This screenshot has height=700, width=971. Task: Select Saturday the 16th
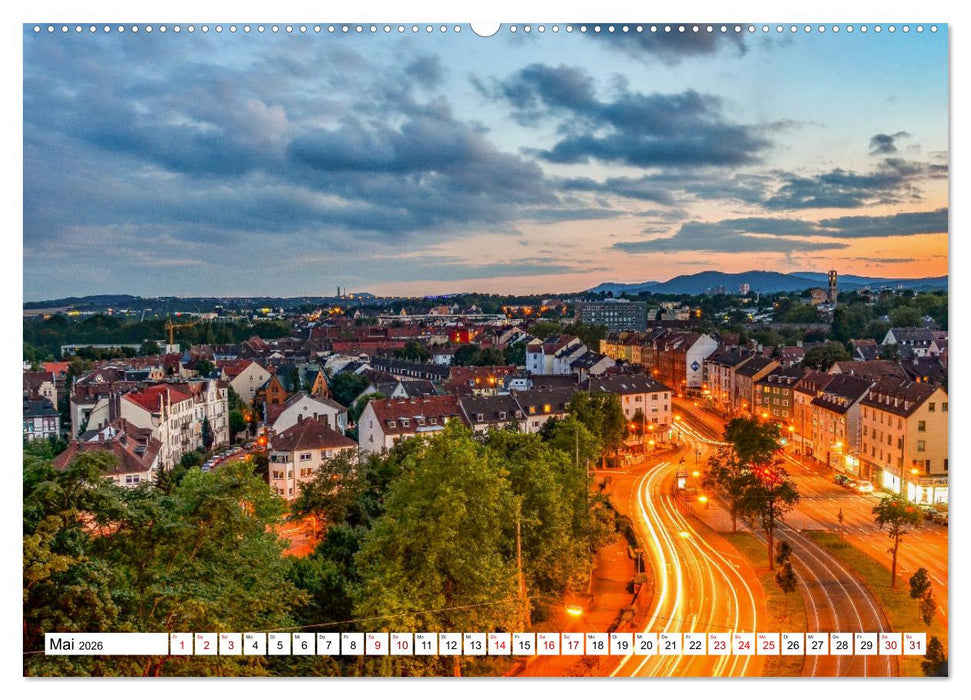546,648
